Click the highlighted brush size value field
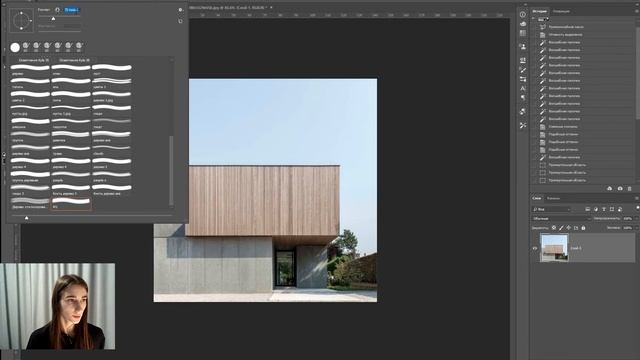 tap(71, 10)
